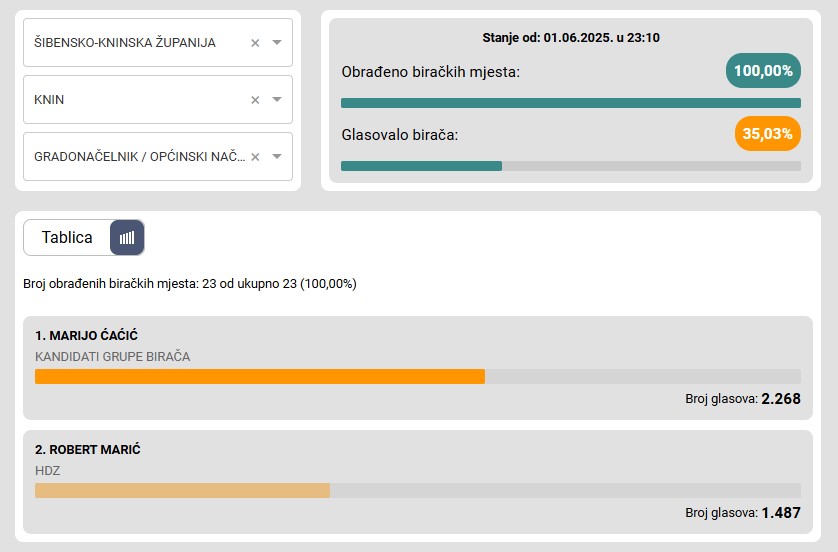Clear the GRADONAČELNIK / OPĆINSKI NAČ... selection

[x=255, y=157]
